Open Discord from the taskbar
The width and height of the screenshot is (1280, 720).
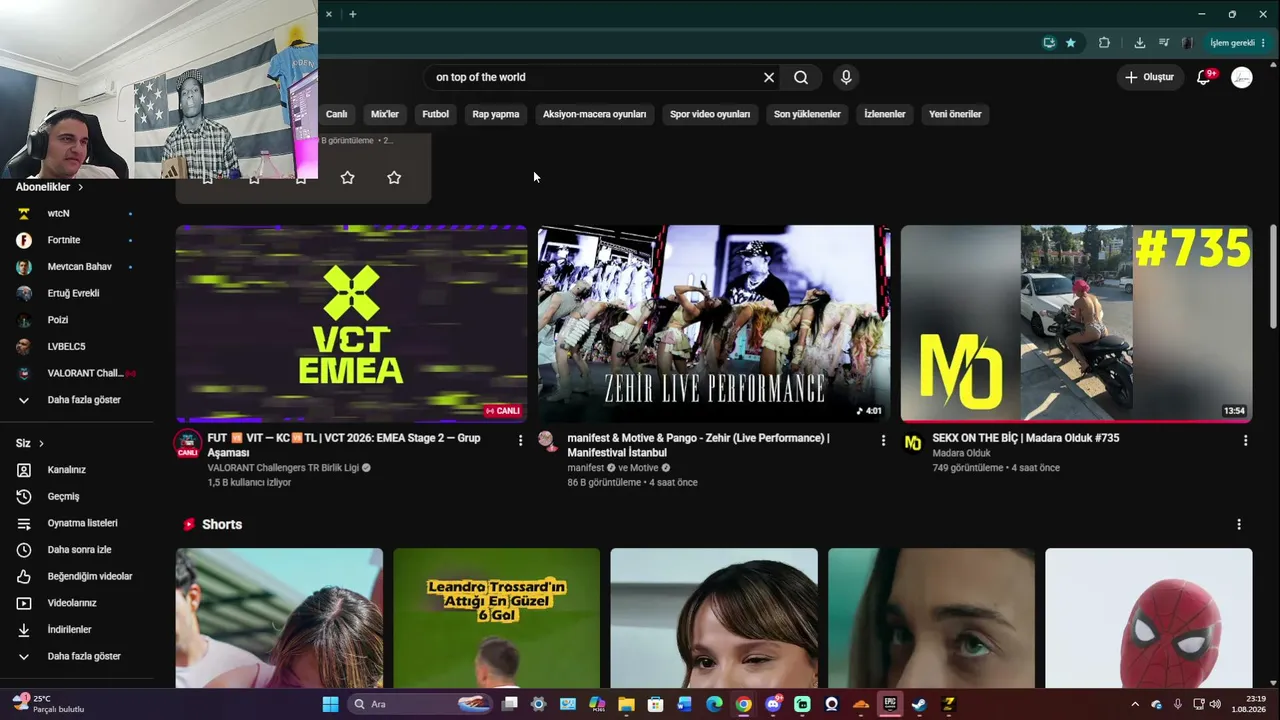773,704
